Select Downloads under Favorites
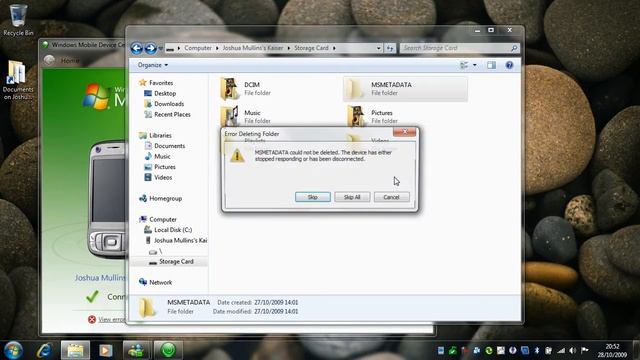The height and width of the screenshot is (360, 640). point(169,104)
